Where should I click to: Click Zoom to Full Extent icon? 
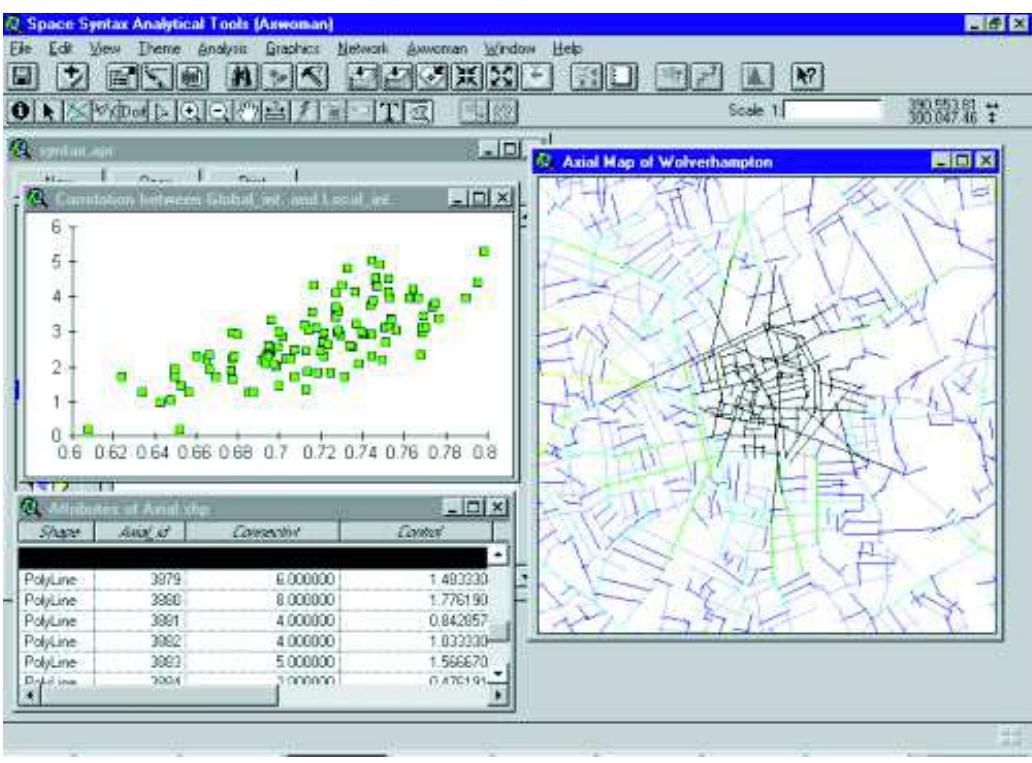click(x=363, y=78)
